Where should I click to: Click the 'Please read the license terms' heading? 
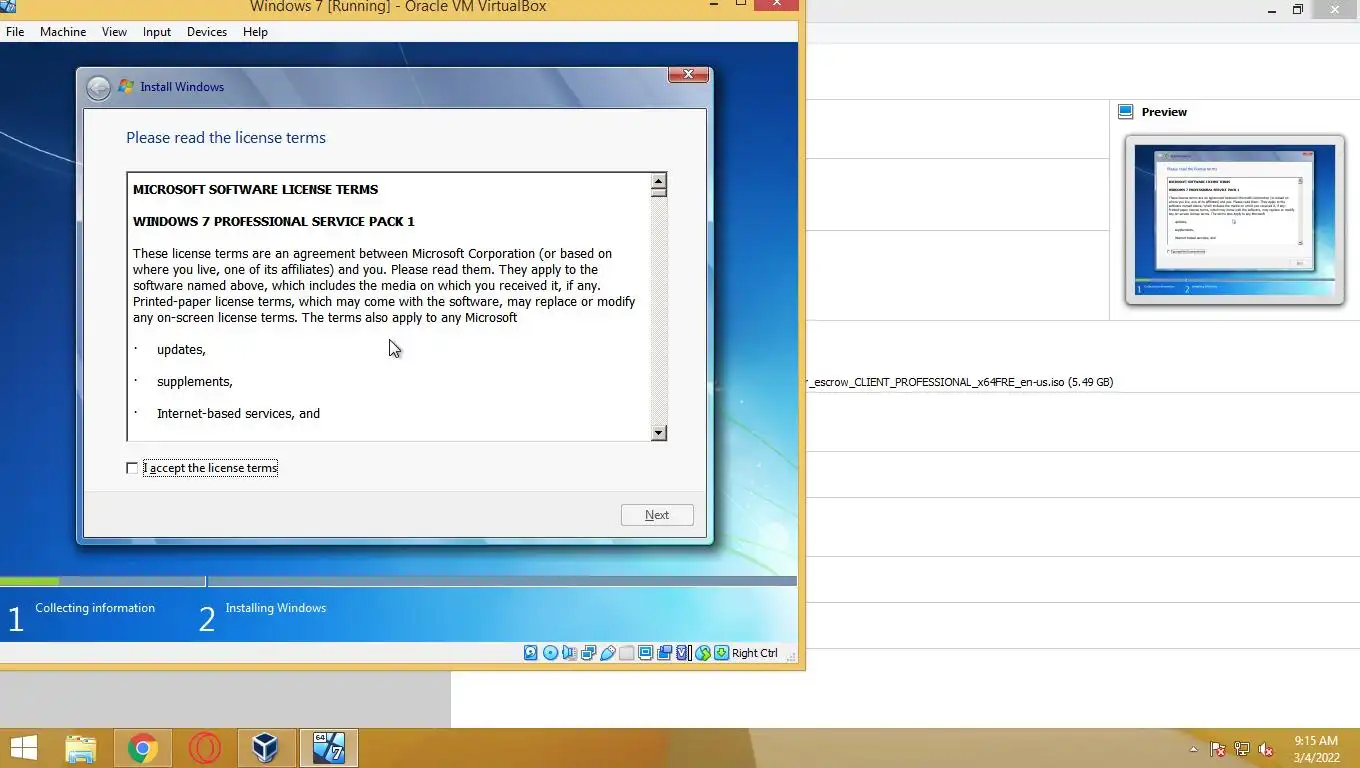click(226, 138)
